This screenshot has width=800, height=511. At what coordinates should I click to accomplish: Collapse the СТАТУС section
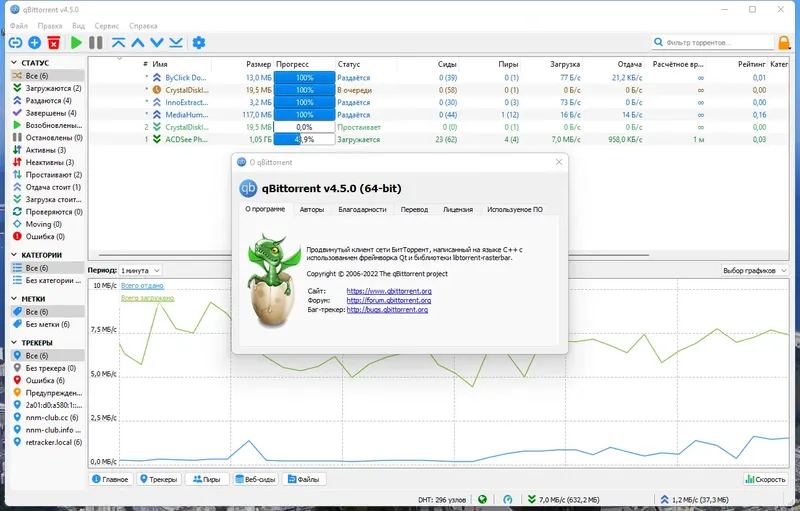pos(14,63)
